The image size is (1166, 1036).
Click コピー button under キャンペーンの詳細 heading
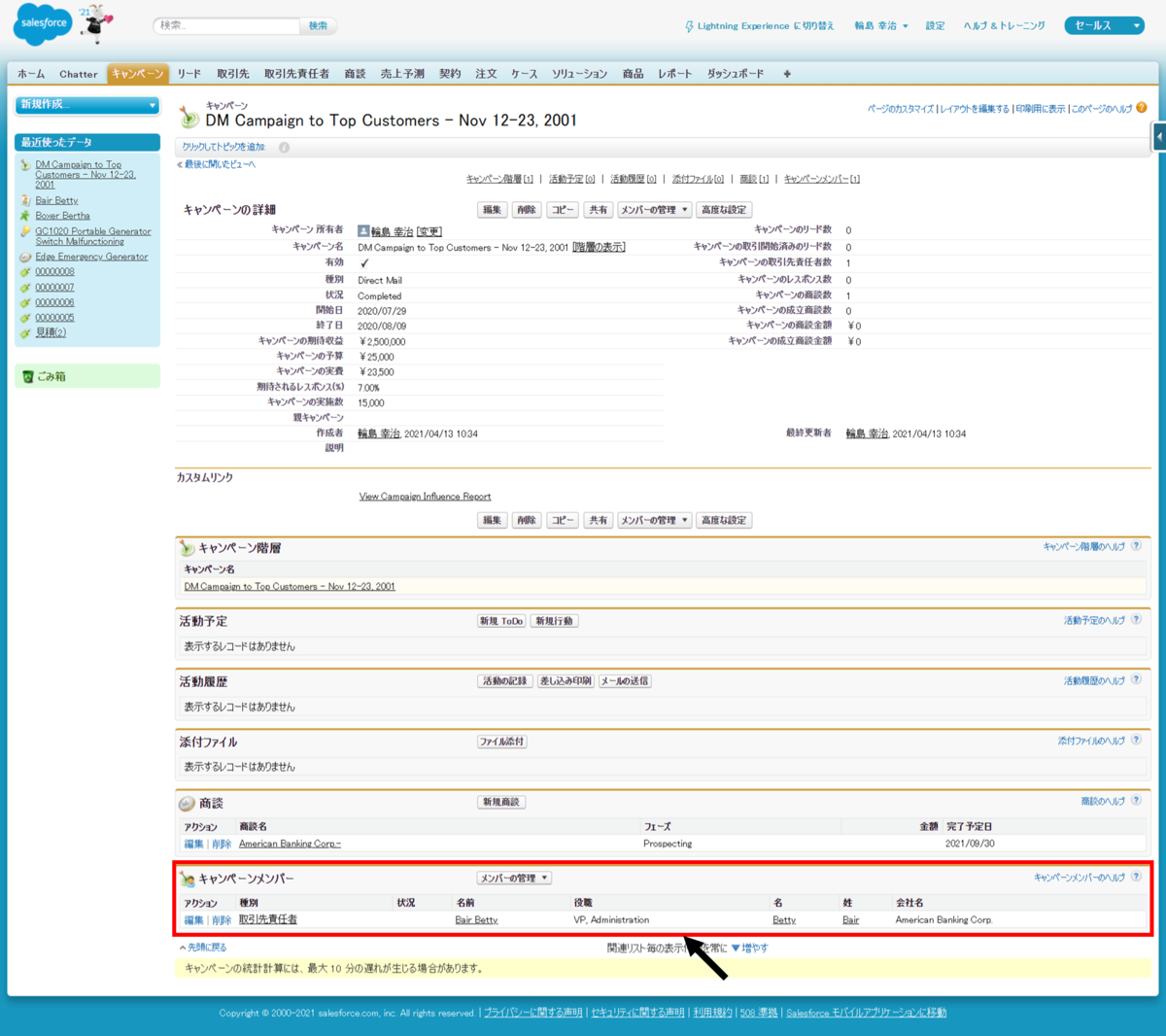pos(563,210)
